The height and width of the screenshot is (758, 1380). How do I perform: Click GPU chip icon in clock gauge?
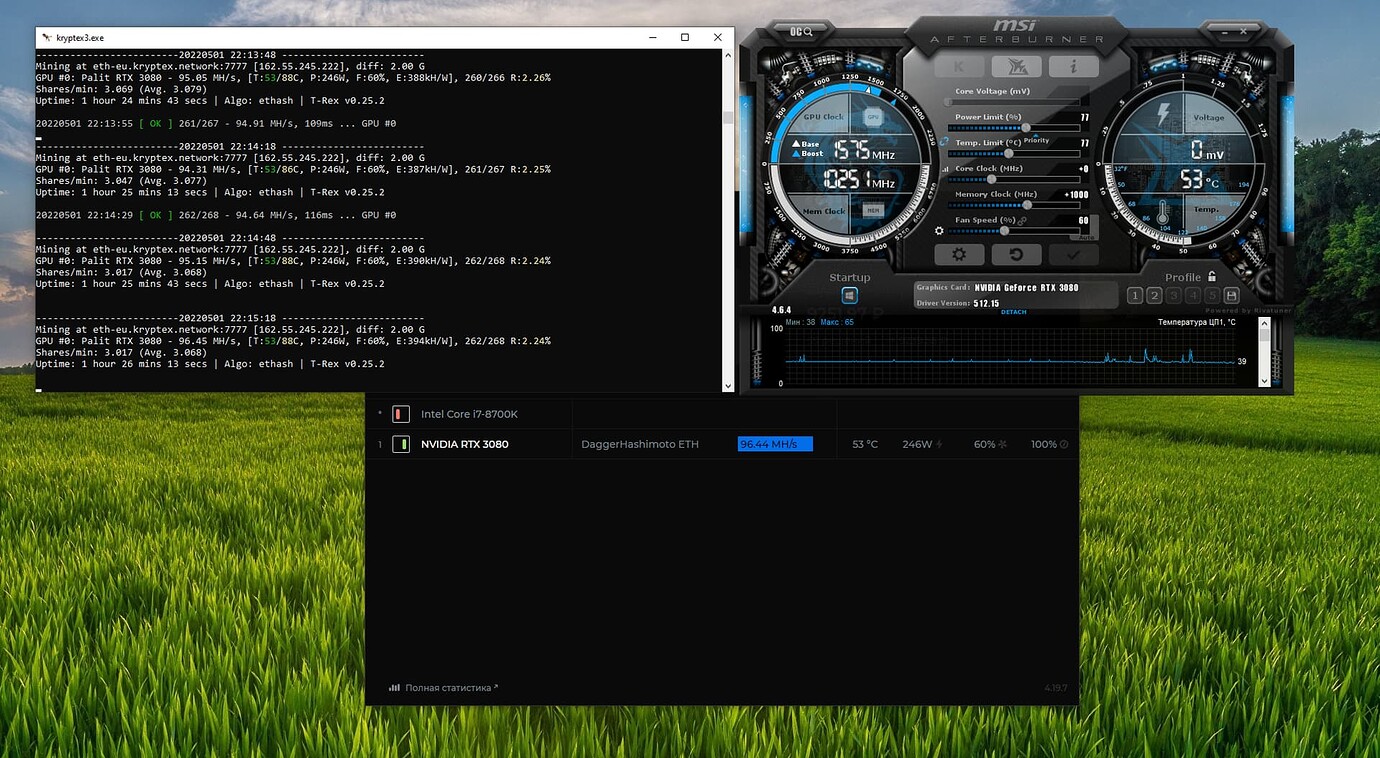pos(873,117)
